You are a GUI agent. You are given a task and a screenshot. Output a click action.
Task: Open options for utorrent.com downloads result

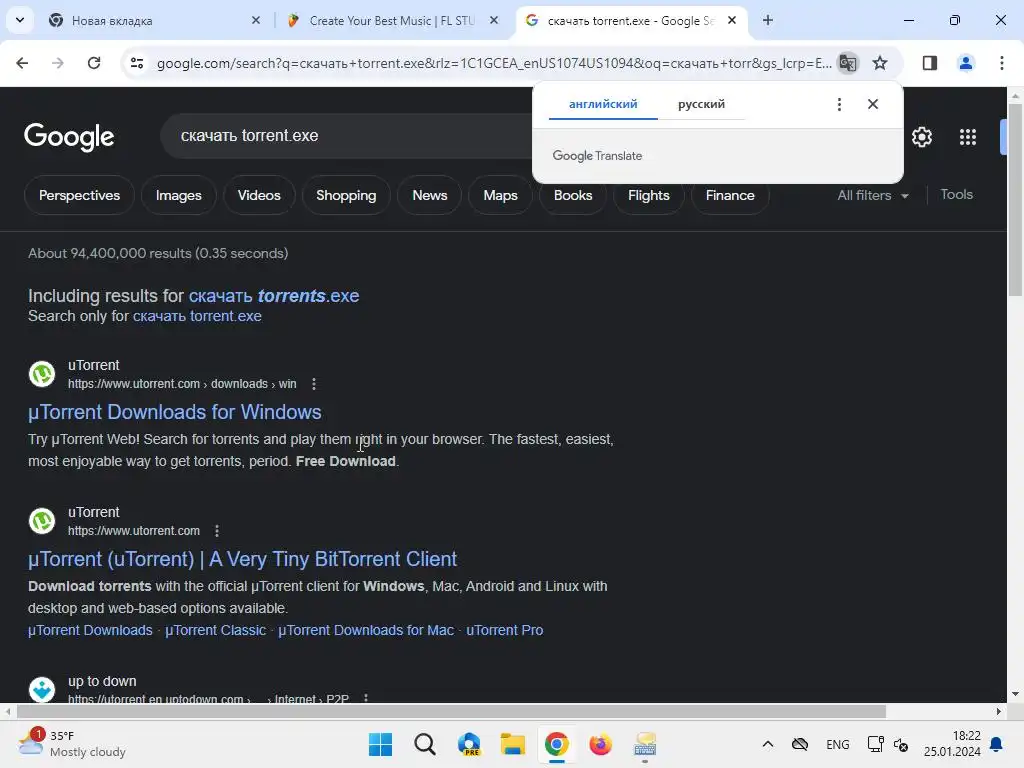point(314,384)
